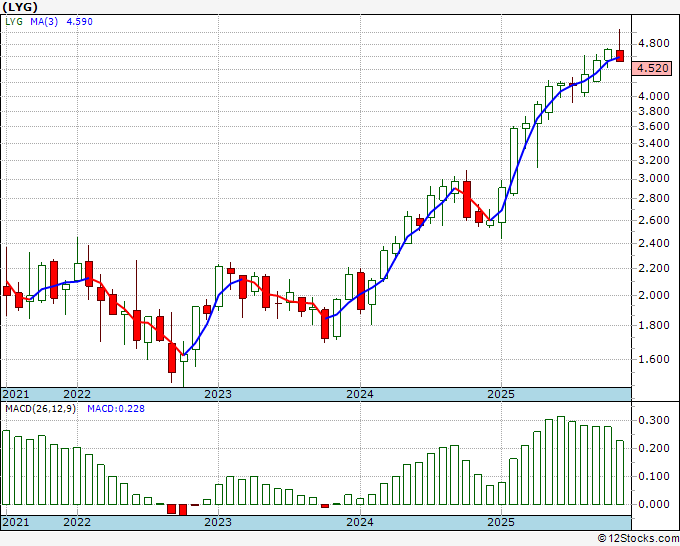
Task: Click the 2.800 price axis label
Action: tap(654, 199)
